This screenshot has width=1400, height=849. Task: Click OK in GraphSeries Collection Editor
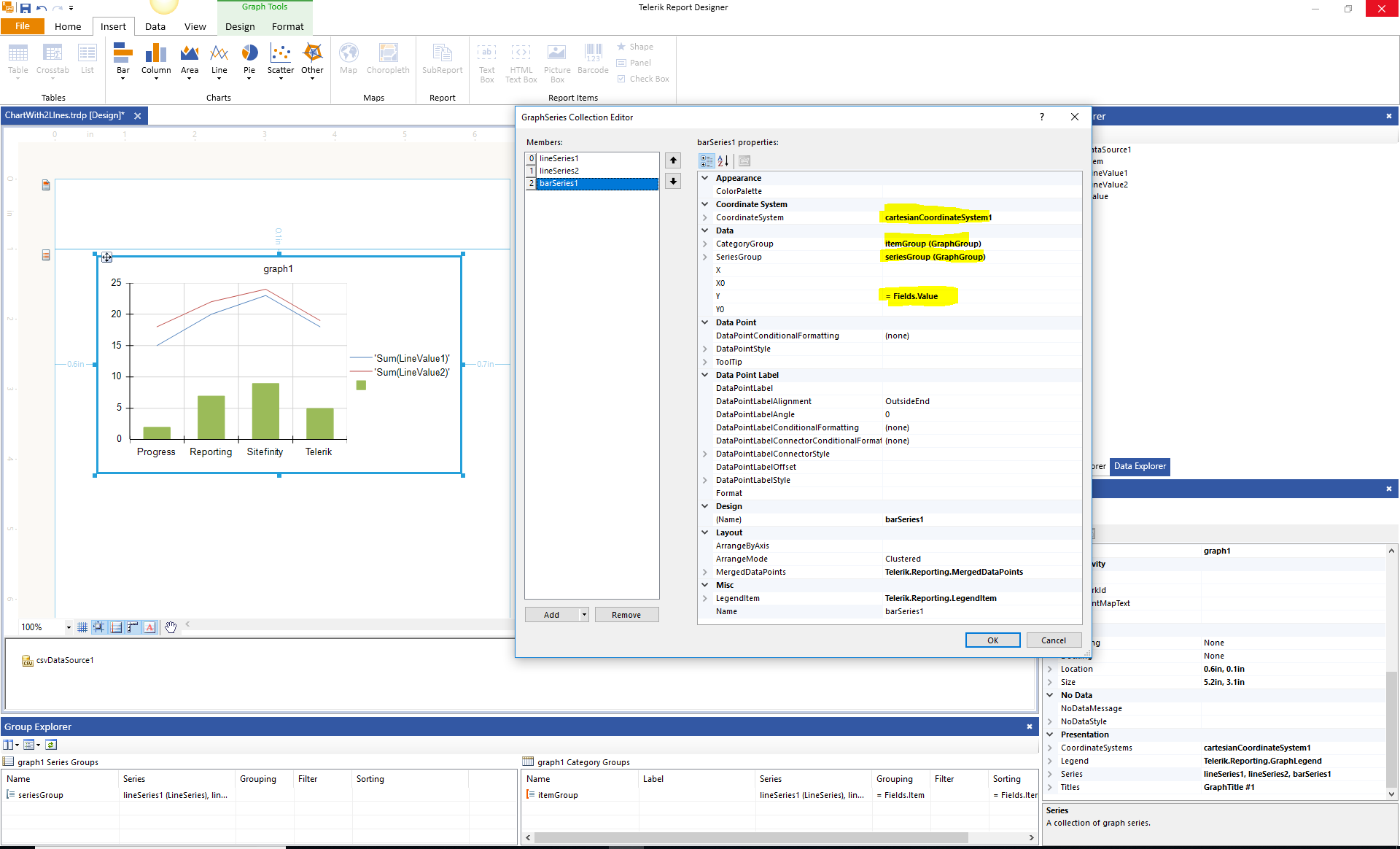click(992, 640)
